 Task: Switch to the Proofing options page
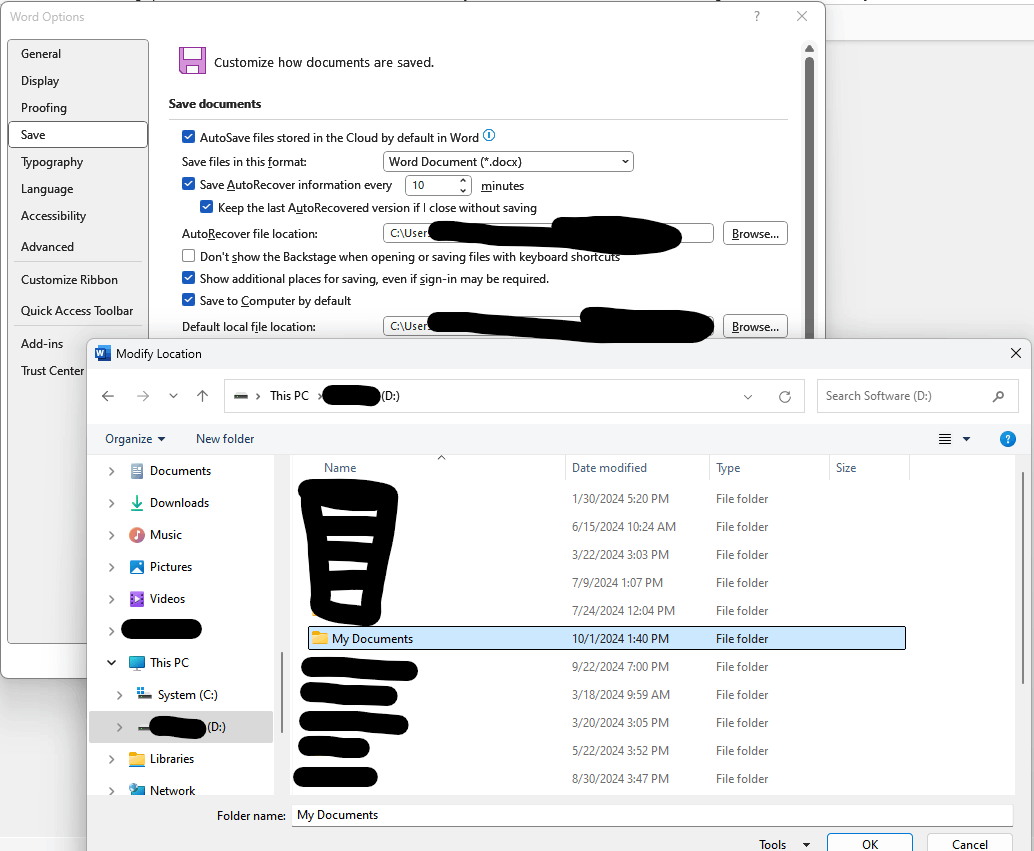tap(44, 107)
